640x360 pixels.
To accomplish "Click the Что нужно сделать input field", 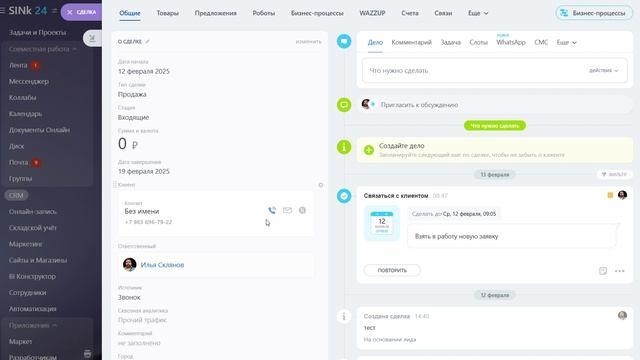I will pos(495,71).
